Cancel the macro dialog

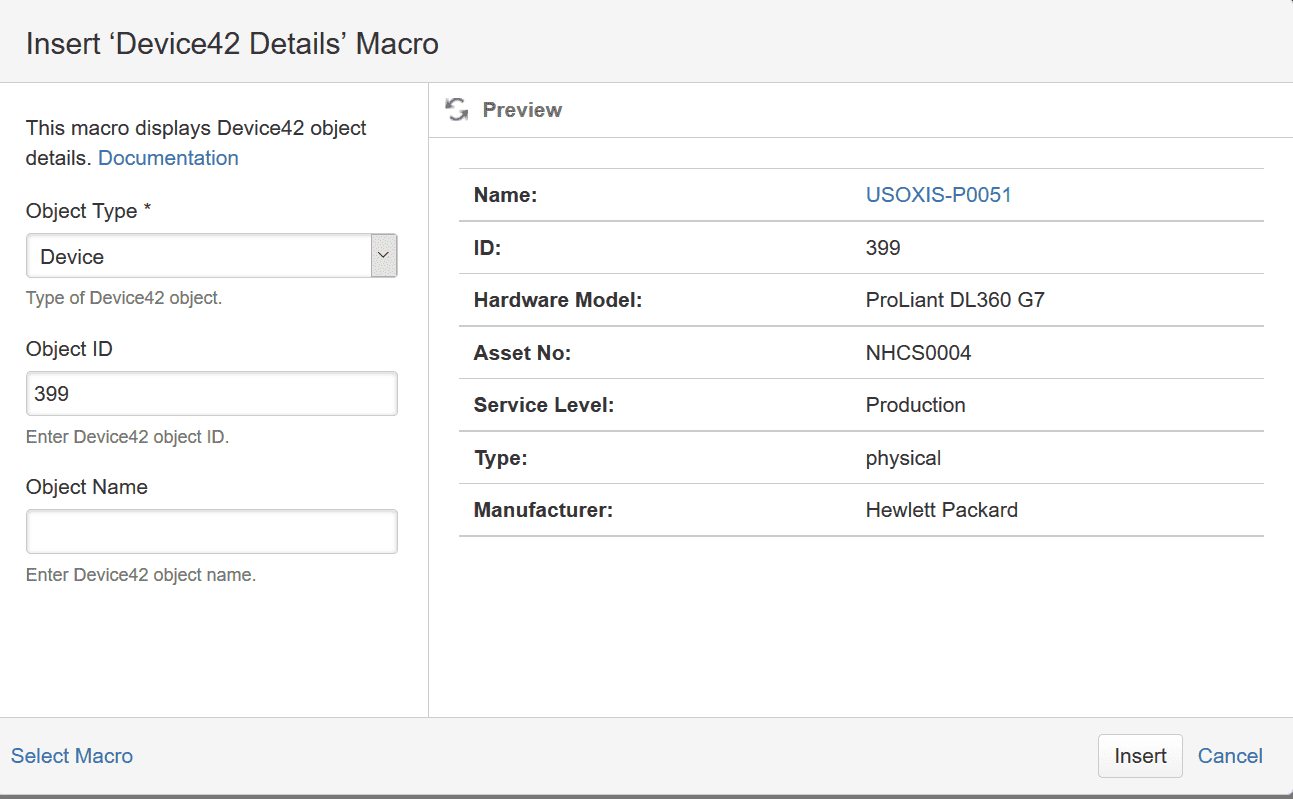(1230, 756)
